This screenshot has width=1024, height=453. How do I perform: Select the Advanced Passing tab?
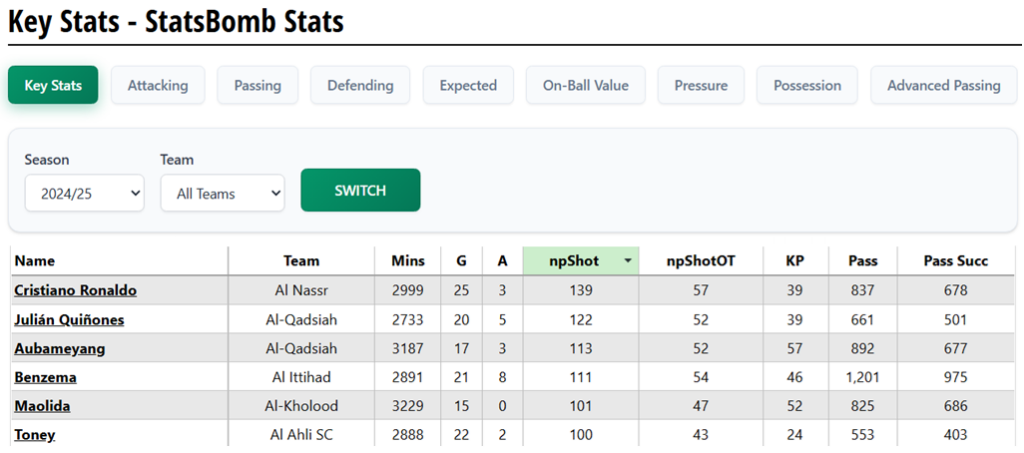coord(943,86)
